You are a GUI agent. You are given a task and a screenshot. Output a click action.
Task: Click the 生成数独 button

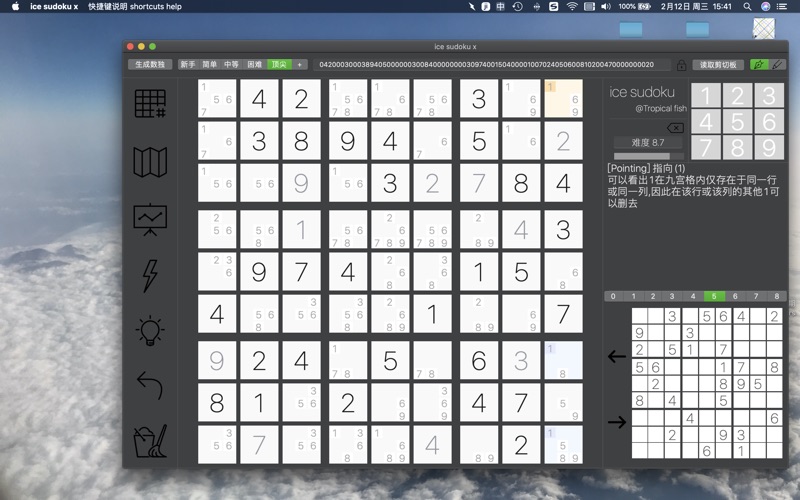[150, 64]
